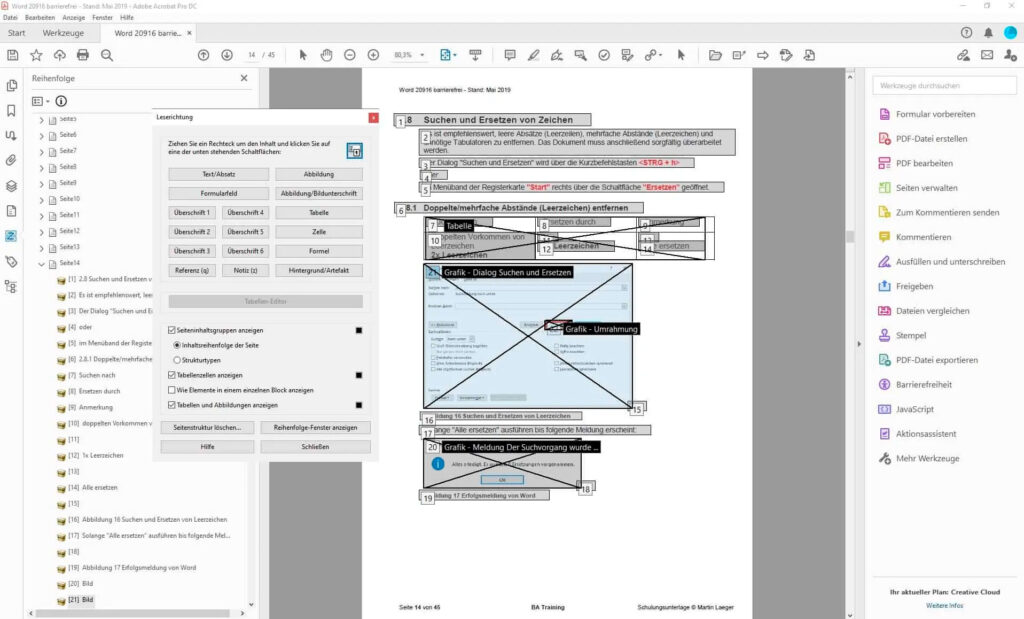Select Inhaltsreihenfolge der Seite radio
Viewport: 1024px width, 619px height.
point(177,345)
